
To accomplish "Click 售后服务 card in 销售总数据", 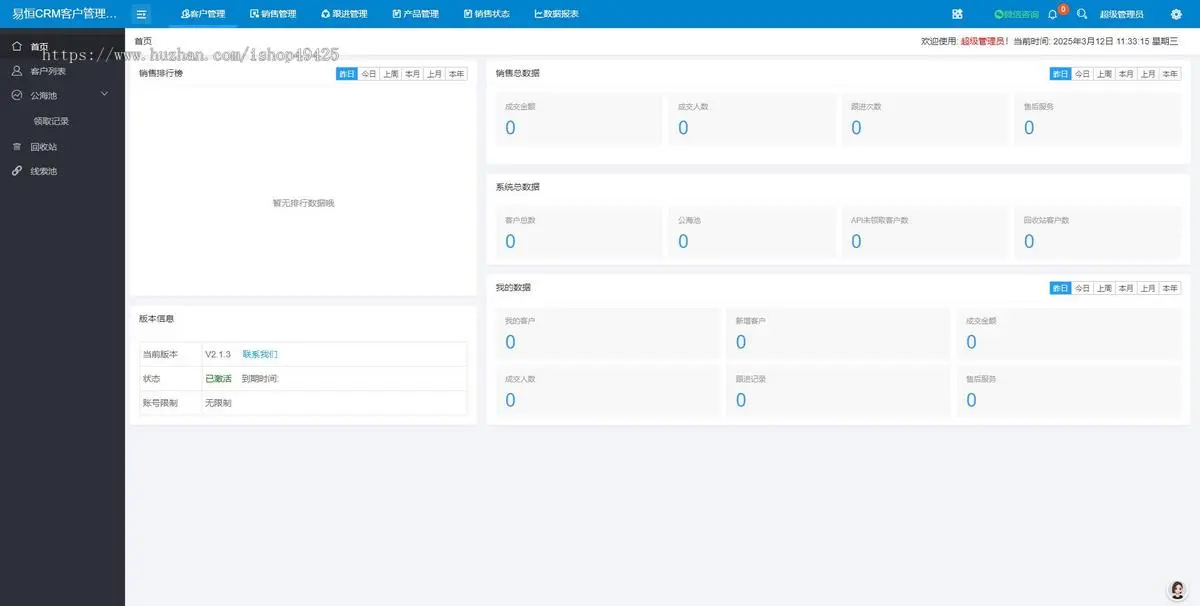I will [1097, 119].
